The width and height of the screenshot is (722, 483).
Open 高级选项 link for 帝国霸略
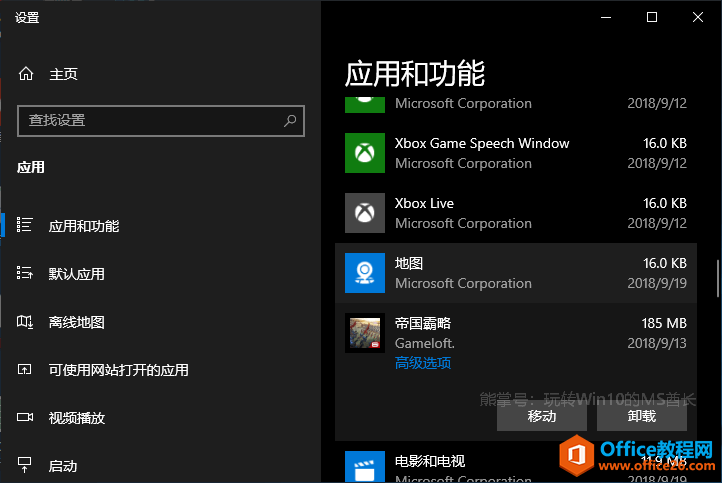[x=423, y=363]
